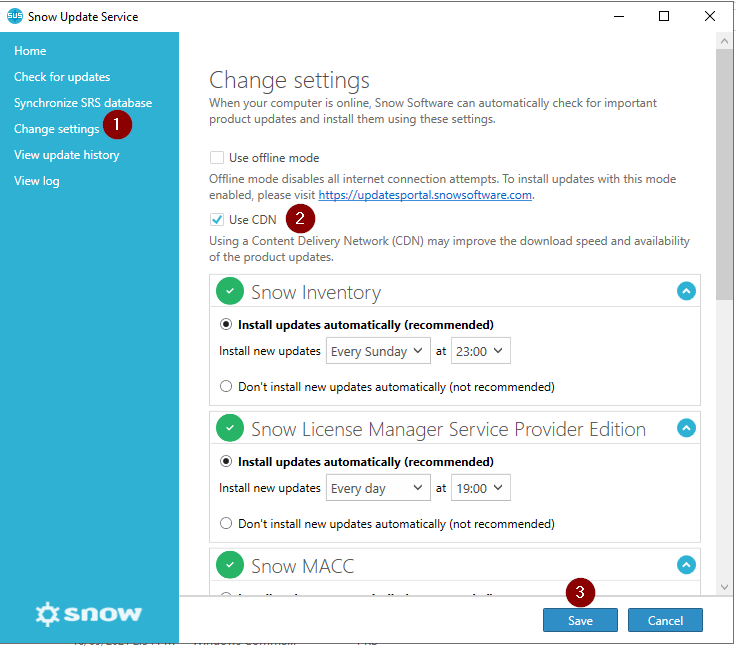Collapse the Snow Inventory section
This screenshot has height=647, width=736.
coord(686,291)
